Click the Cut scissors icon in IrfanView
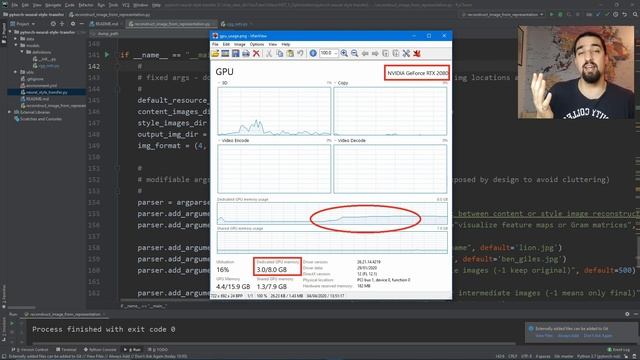 tap(269, 53)
